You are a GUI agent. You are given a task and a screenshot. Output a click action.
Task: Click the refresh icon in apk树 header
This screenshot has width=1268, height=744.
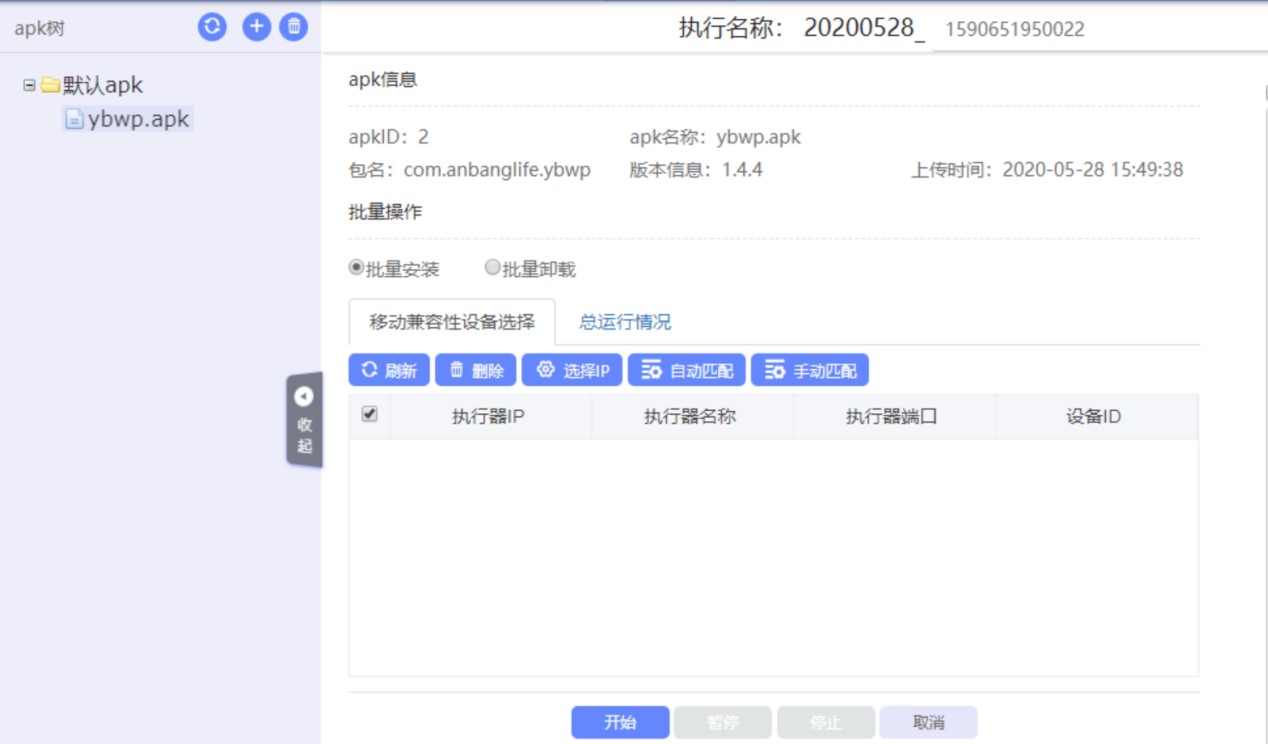pos(212,27)
